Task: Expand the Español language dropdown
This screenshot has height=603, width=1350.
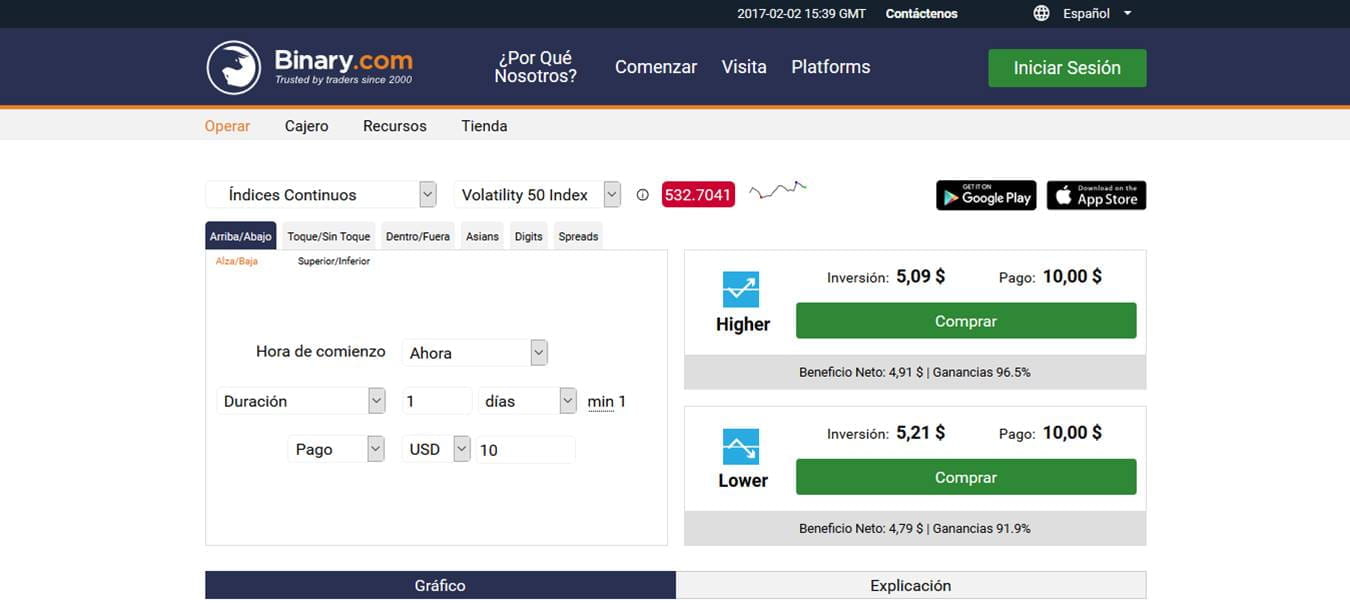Action: click(1097, 14)
